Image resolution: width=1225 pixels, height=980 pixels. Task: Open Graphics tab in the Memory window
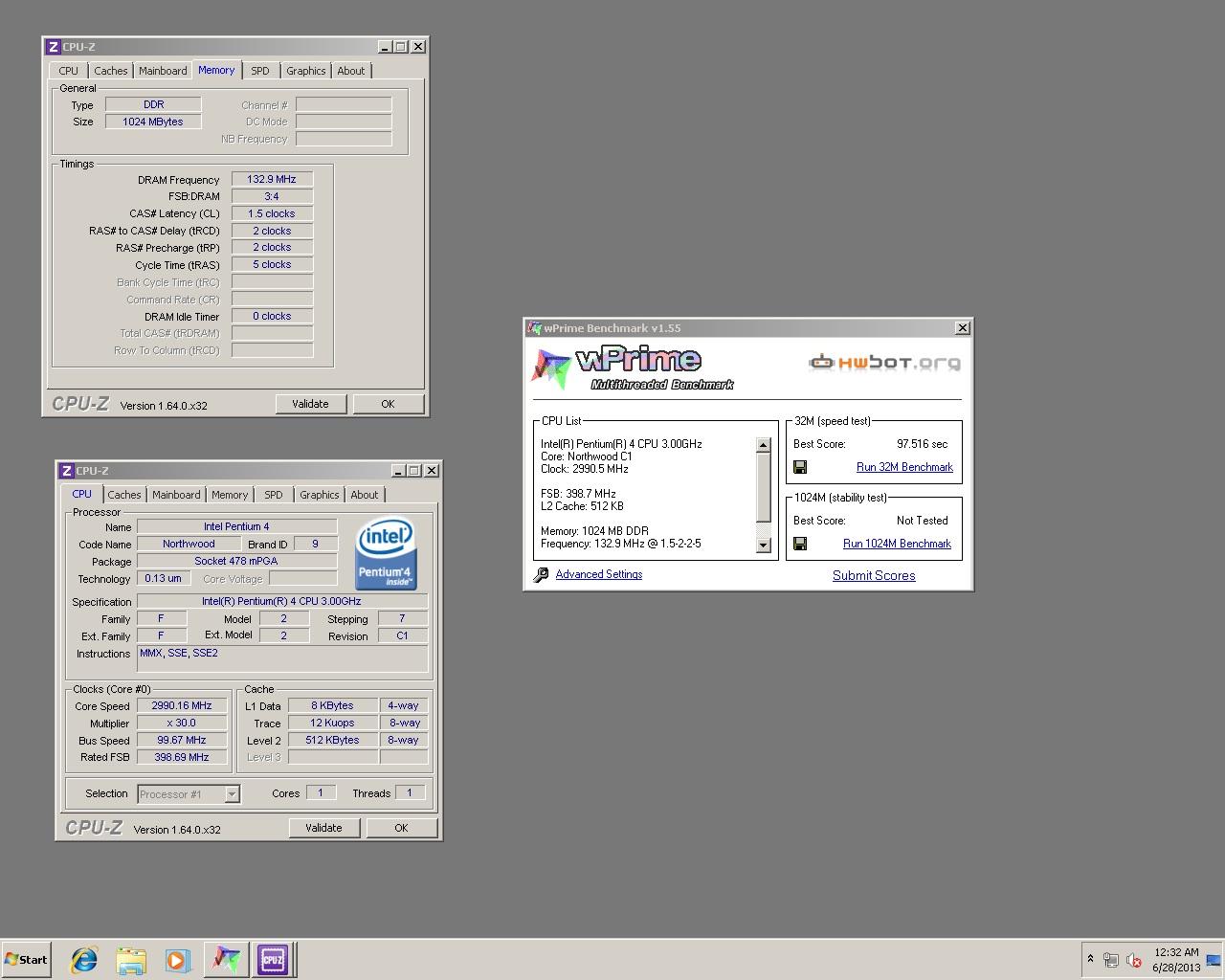tap(306, 71)
